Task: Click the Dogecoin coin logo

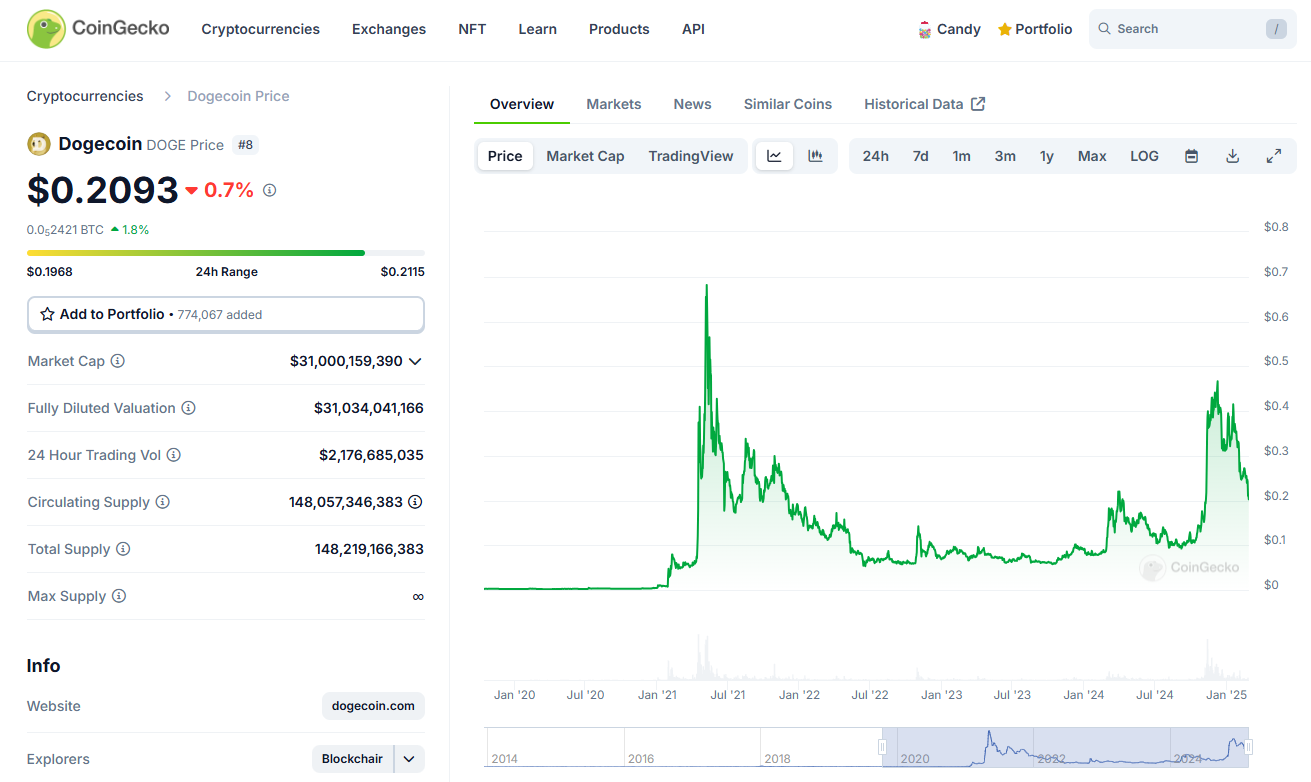Action: pos(39,144)
